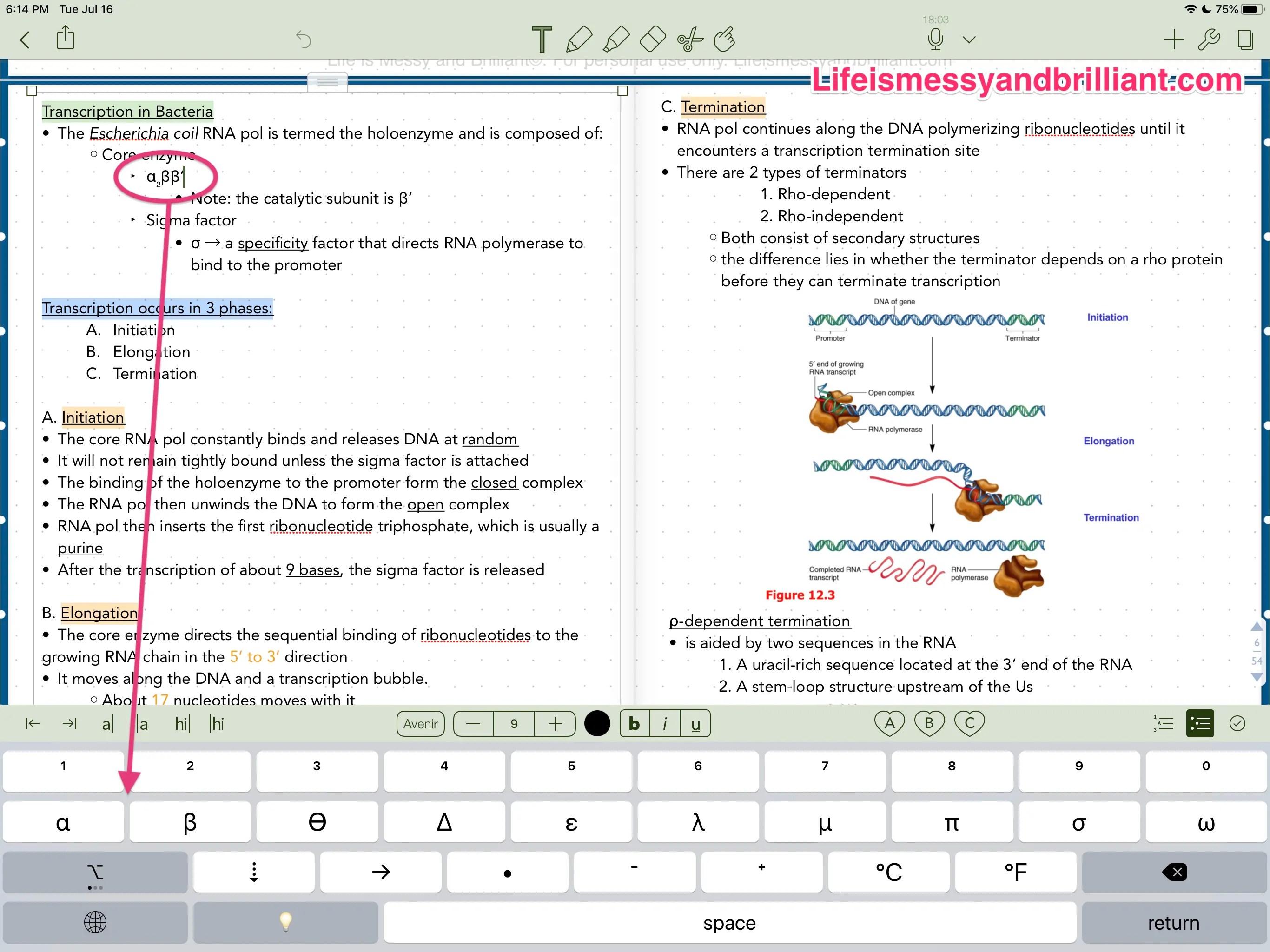Toggle bold text formatting
The width and height of the screenshot is (1270, 952).
[x=633, y=723]
